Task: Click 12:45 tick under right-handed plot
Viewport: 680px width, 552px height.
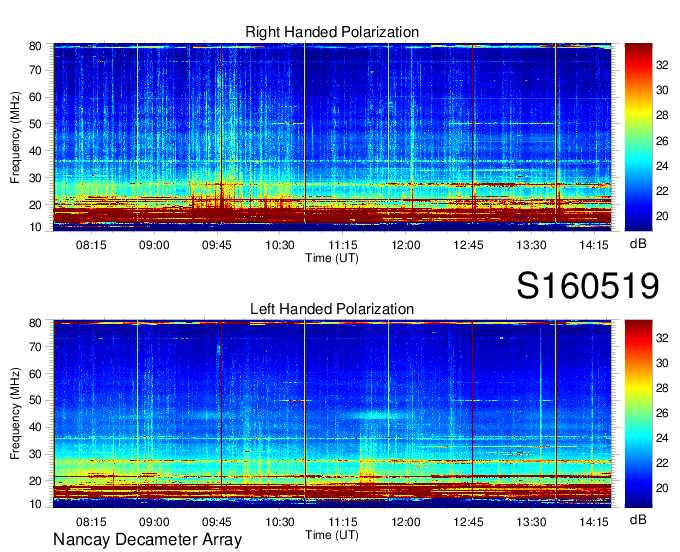Action: tap(468, 245)
